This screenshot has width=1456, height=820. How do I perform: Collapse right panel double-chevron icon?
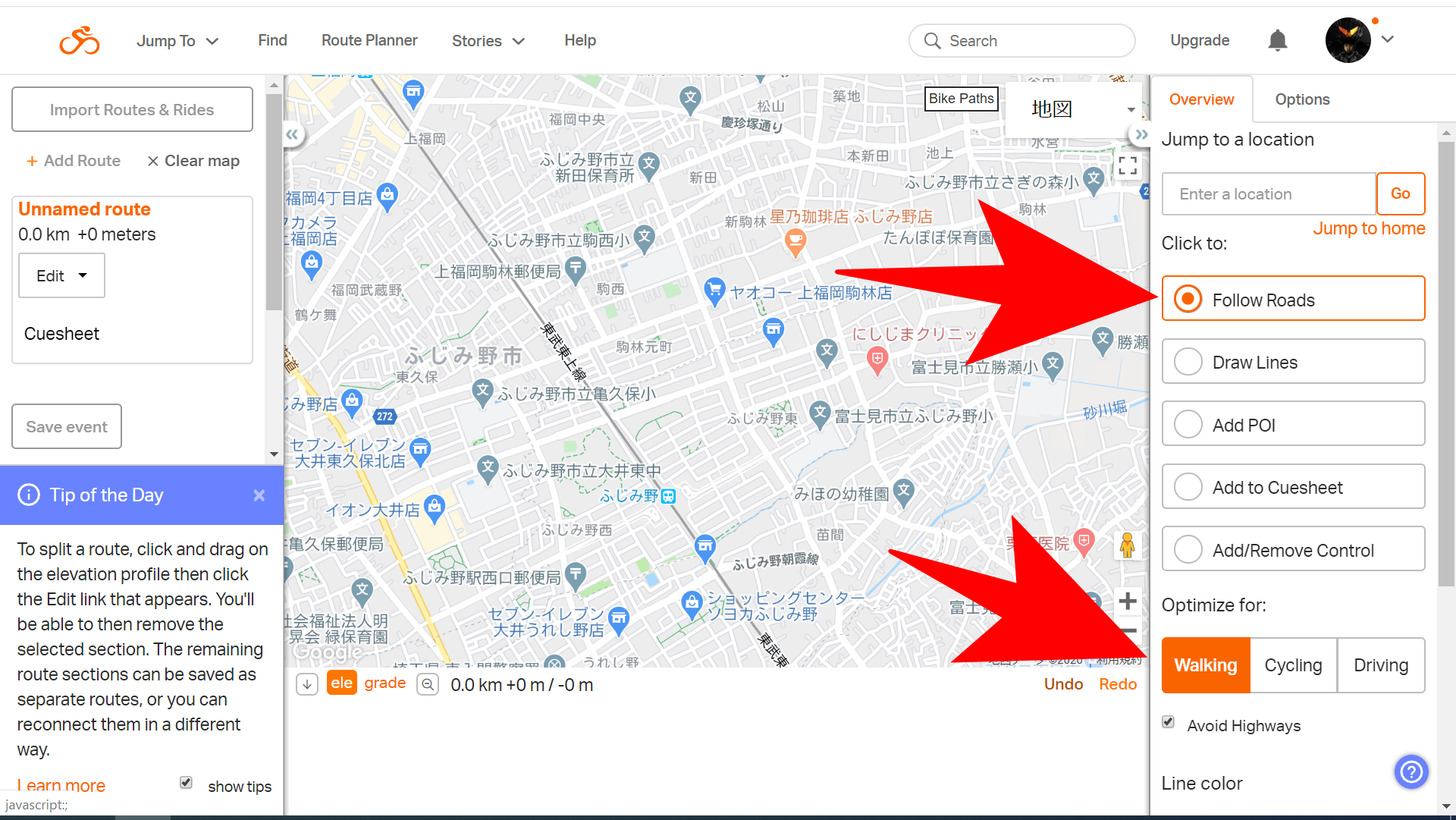pyautogui.click(x=1141, y=134)
